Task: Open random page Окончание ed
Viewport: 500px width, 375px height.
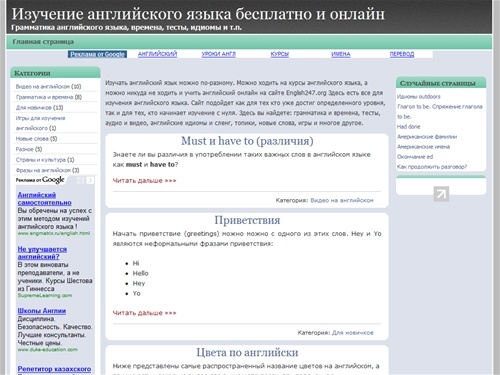Action: click(415, 157)
